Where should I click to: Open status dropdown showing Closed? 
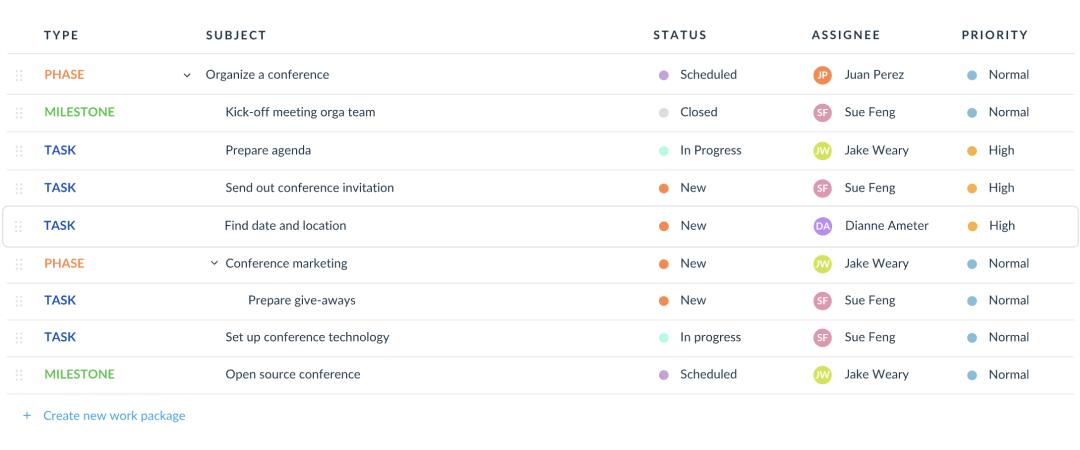[698, 113]
